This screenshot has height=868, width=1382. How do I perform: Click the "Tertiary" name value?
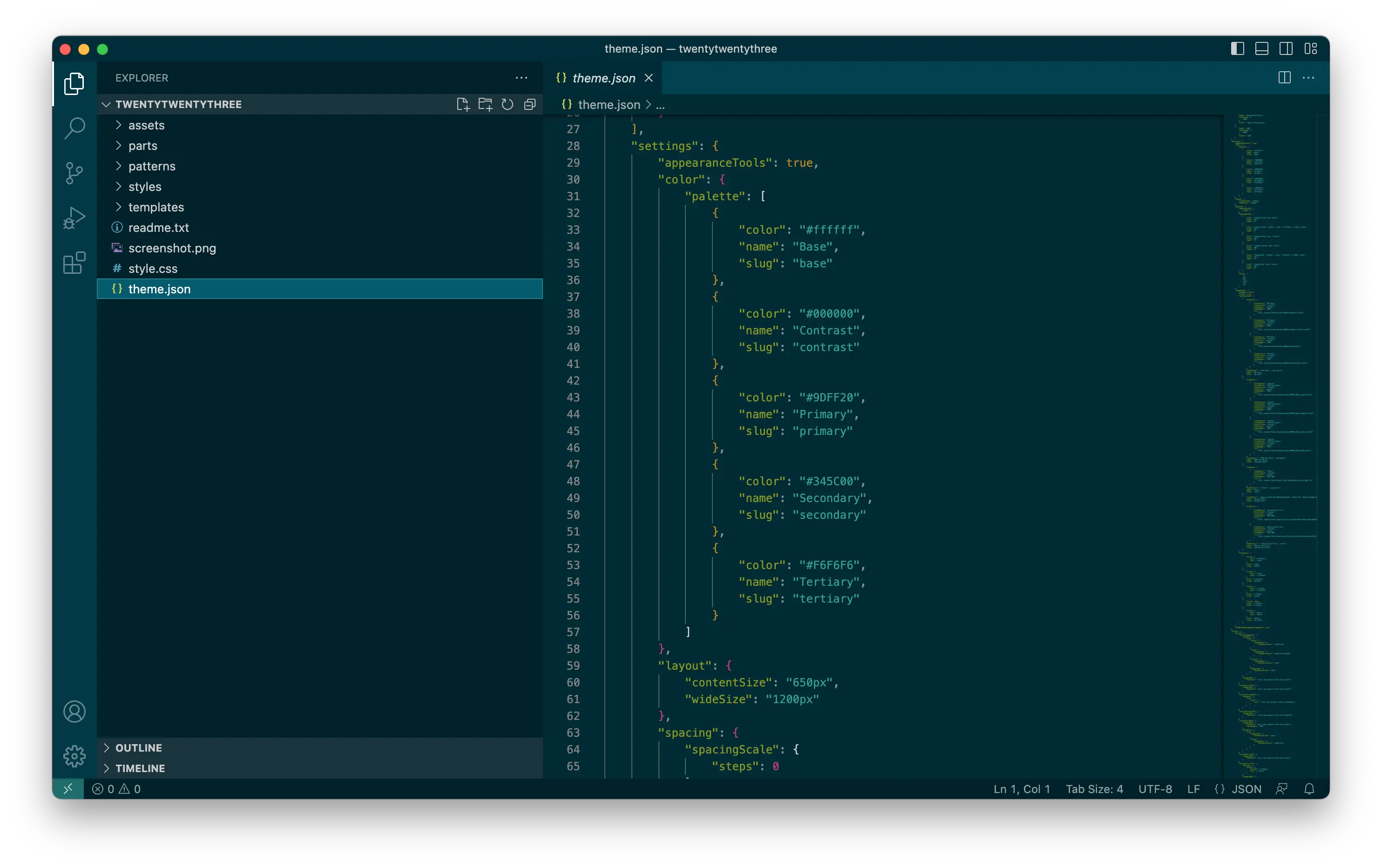tap(826, 582)
